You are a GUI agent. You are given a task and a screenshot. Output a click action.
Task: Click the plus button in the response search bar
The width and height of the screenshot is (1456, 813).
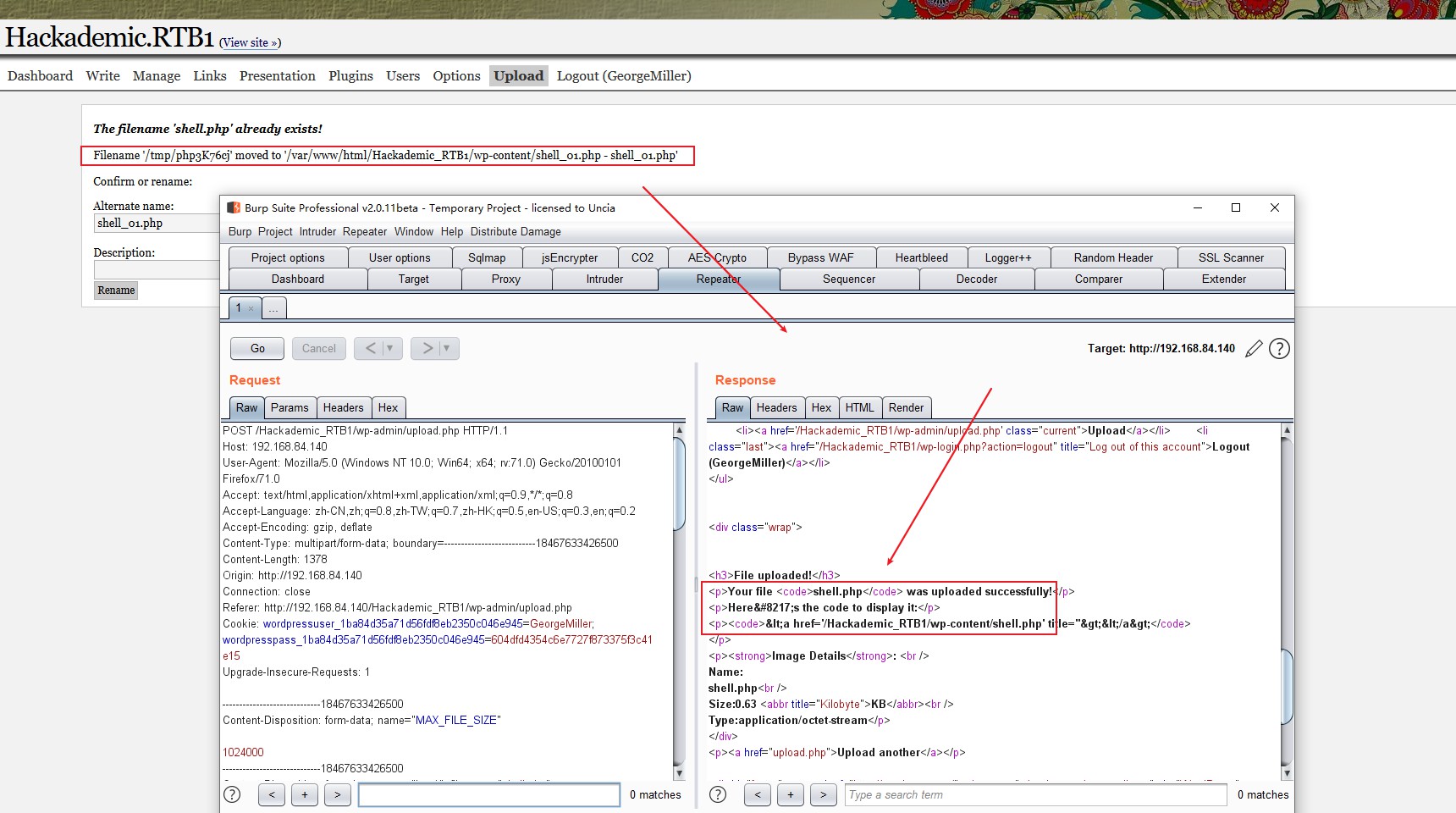791,794
